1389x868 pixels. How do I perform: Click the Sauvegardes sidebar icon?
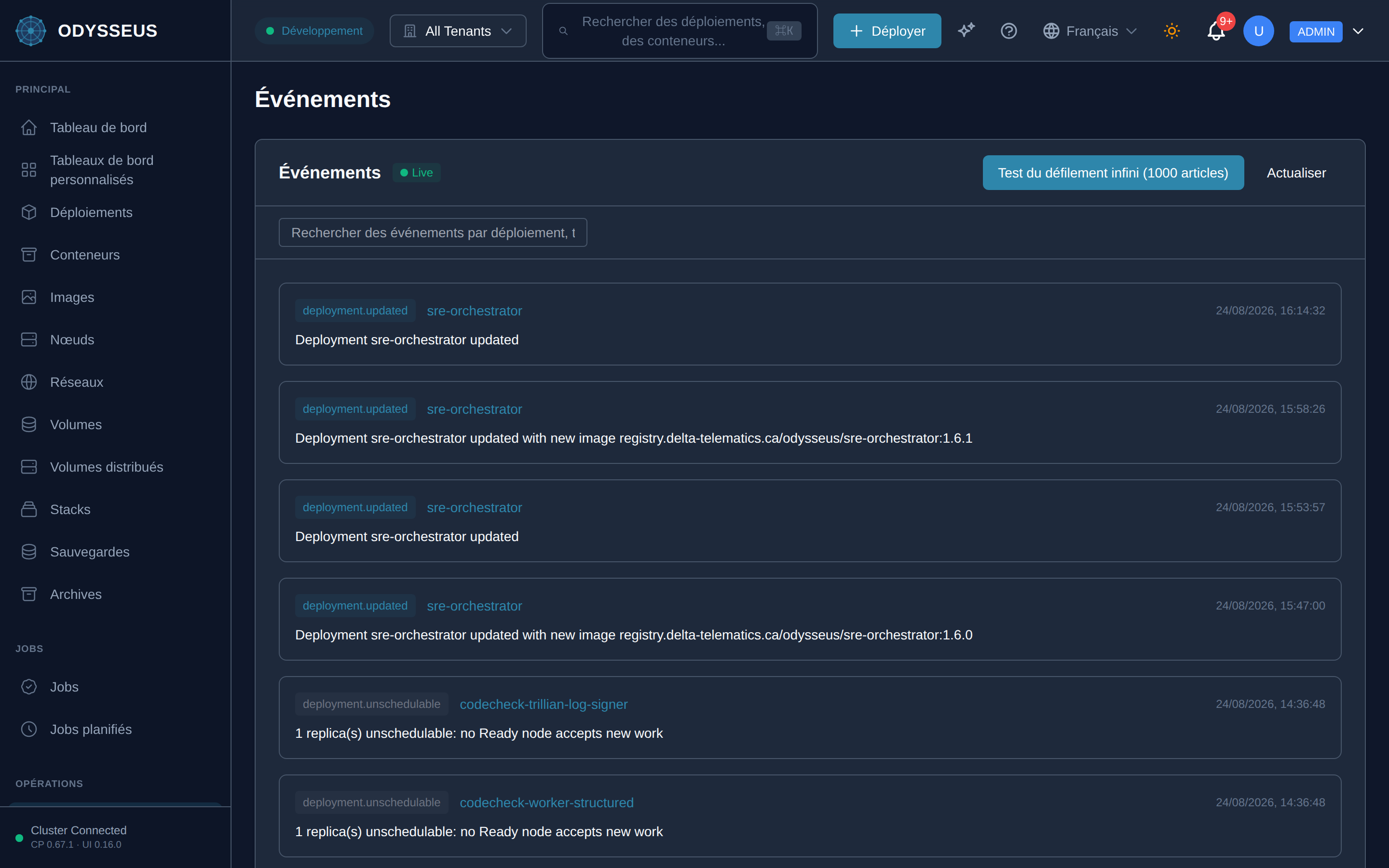point(29,552)
